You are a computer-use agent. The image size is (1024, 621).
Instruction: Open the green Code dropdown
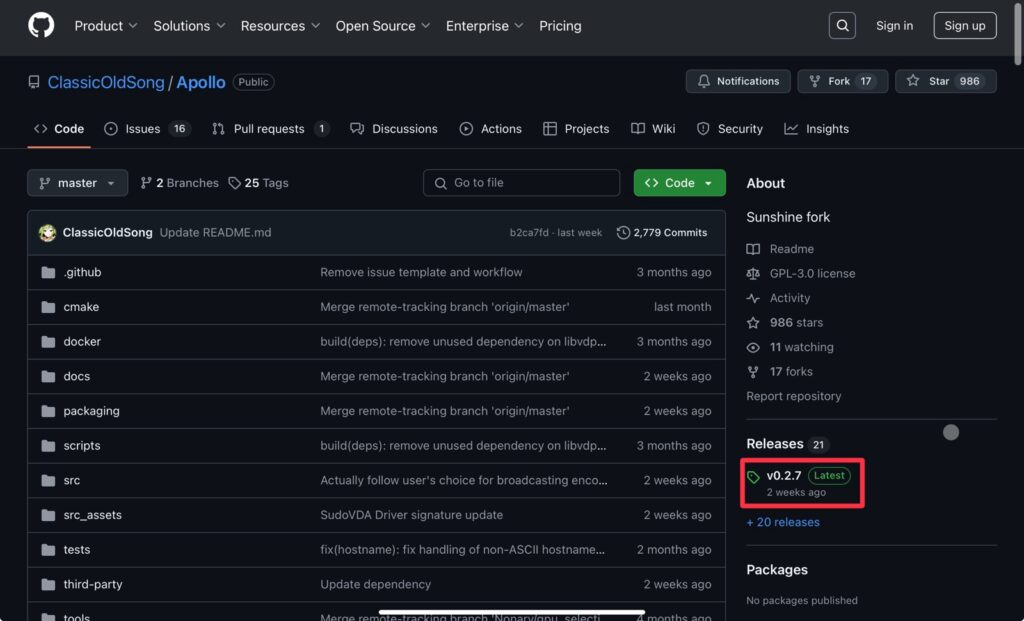pyautogui.click(x=679, y=183)
